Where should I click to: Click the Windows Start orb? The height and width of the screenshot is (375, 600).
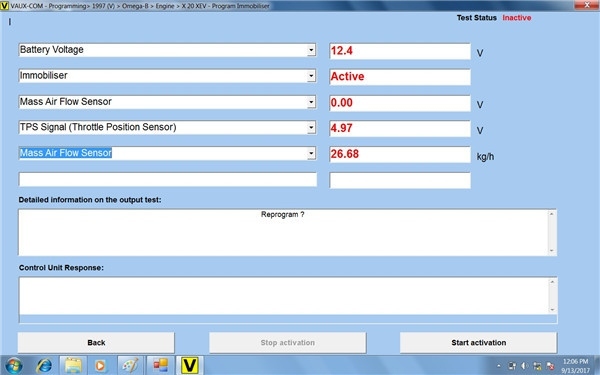coord(14,365)
